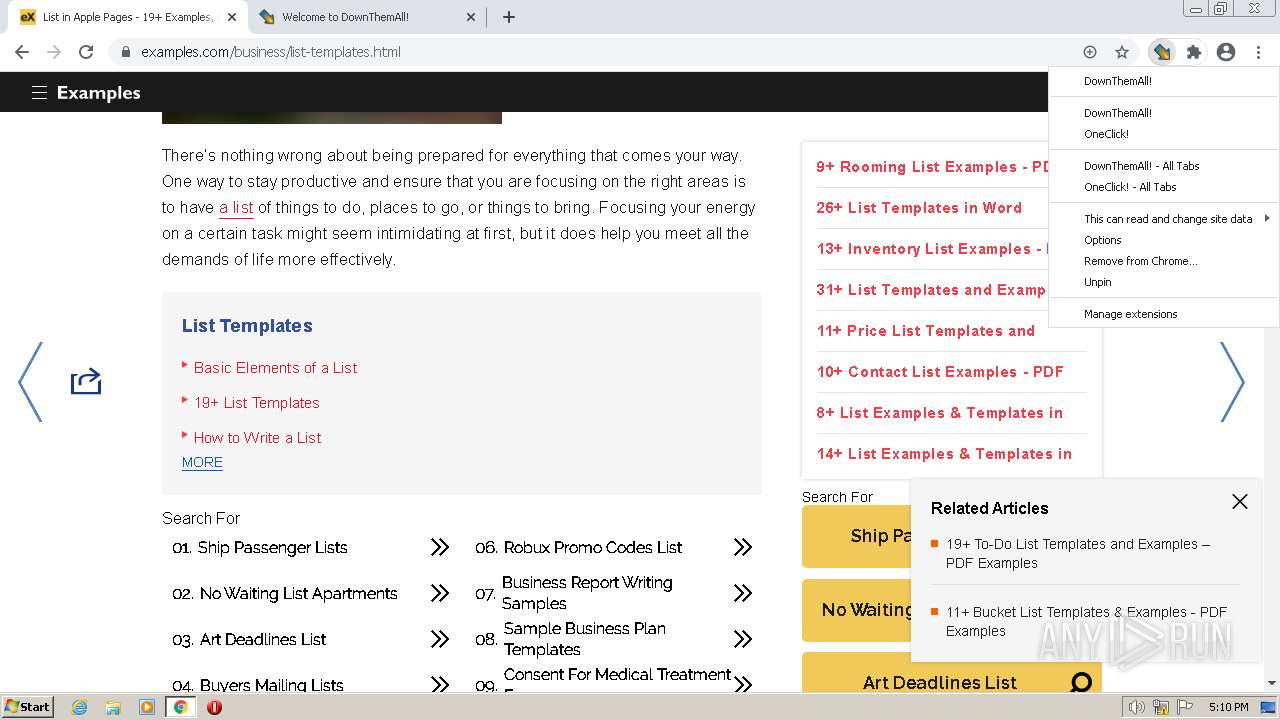Unpin the extension from toolbar

(x=1098, y=282)
